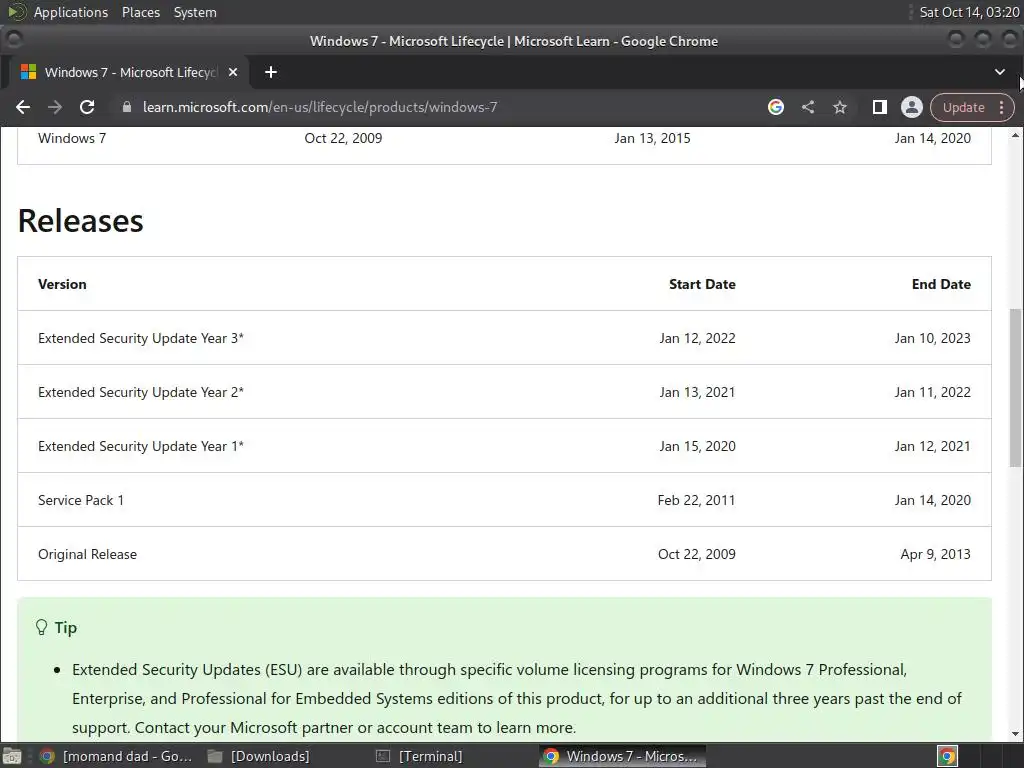The image size is (1024, 768).
Task: Switch to momand dad Chrome taskbar window
Action: point(116,756)
